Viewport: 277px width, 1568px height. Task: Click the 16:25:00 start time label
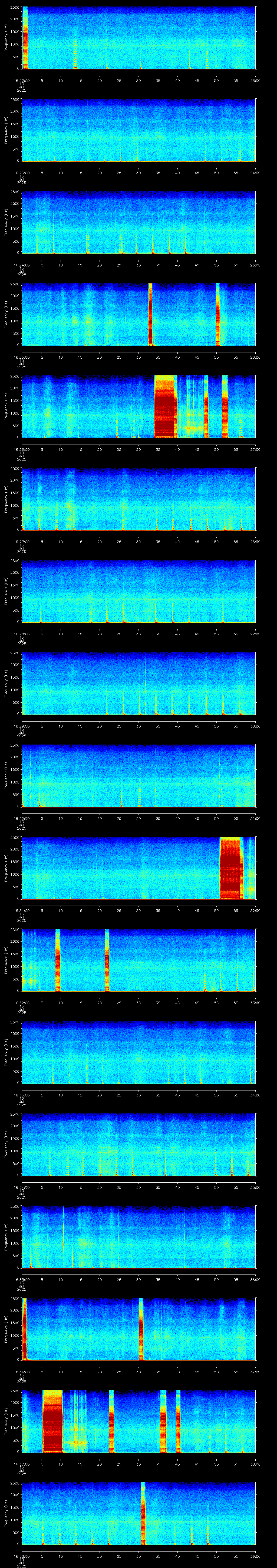[21, 357]
